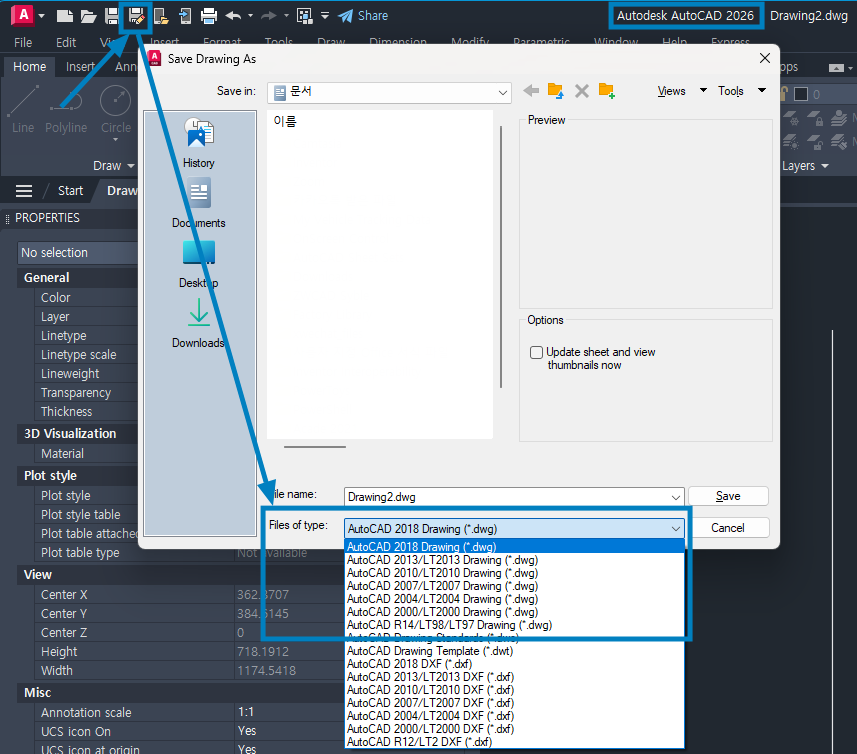
Task: Open the Save in location dropdown
Action: (x=389, y=92)
